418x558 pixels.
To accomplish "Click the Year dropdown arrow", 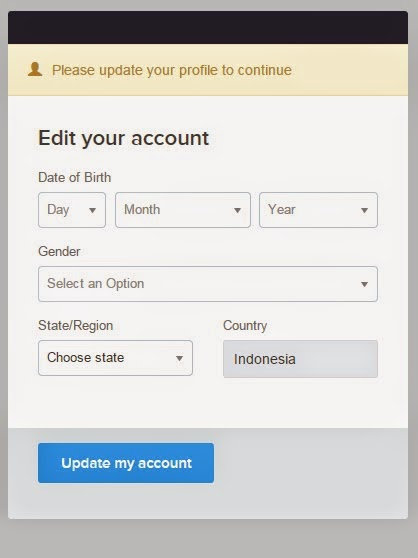I will click(x=364, y=210).
